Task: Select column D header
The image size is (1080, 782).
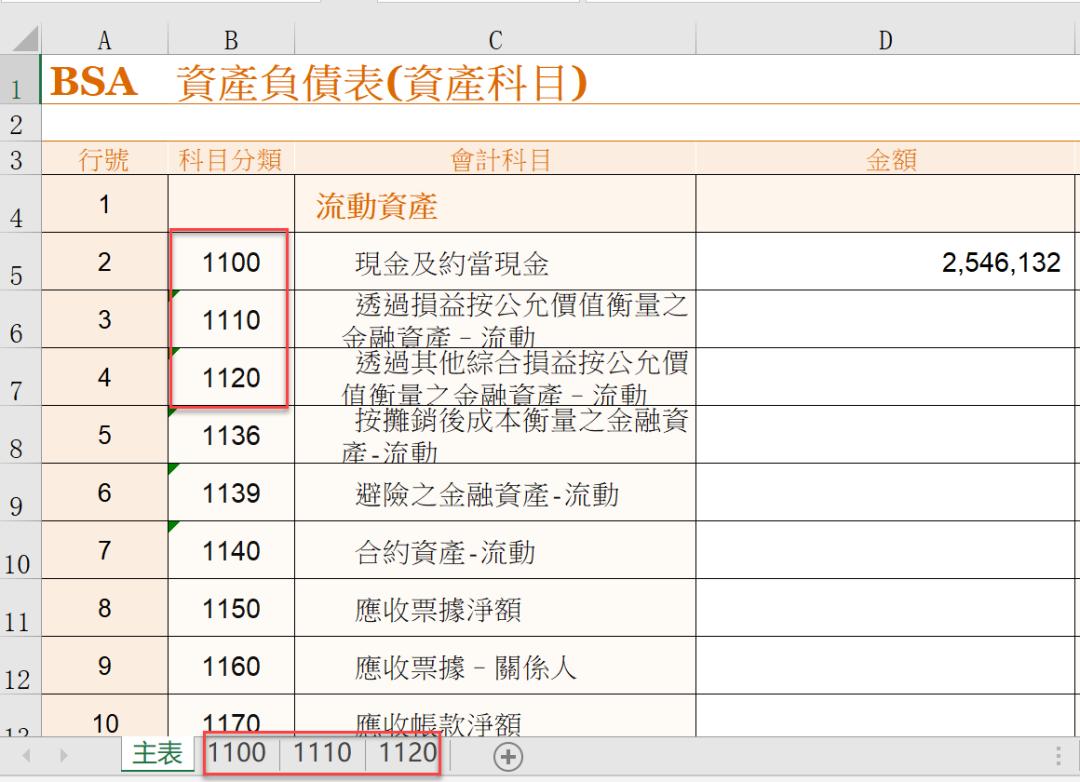Action: [x=885, y=40]
